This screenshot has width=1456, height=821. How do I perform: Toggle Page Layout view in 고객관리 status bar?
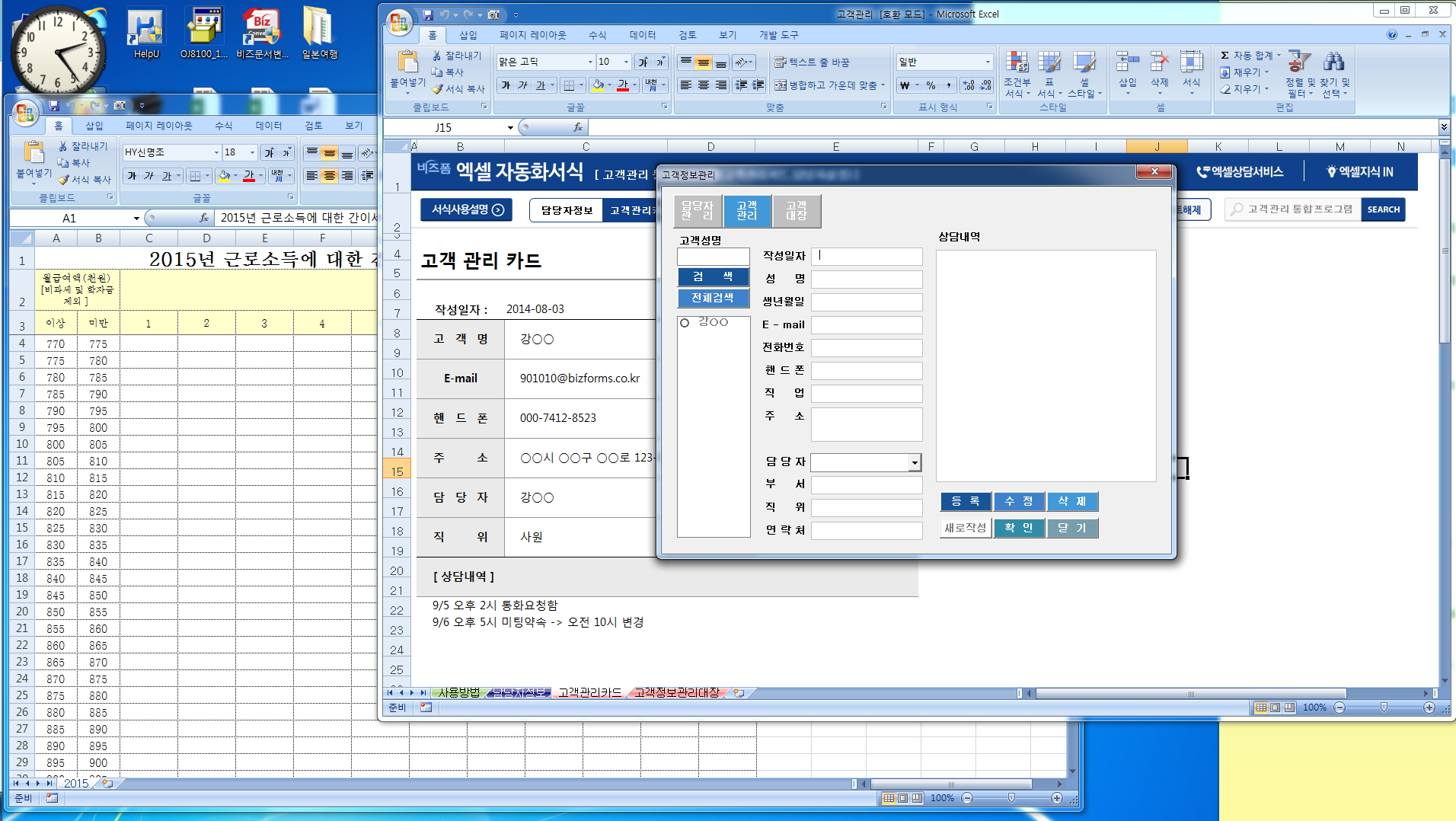coord(1275,708)
